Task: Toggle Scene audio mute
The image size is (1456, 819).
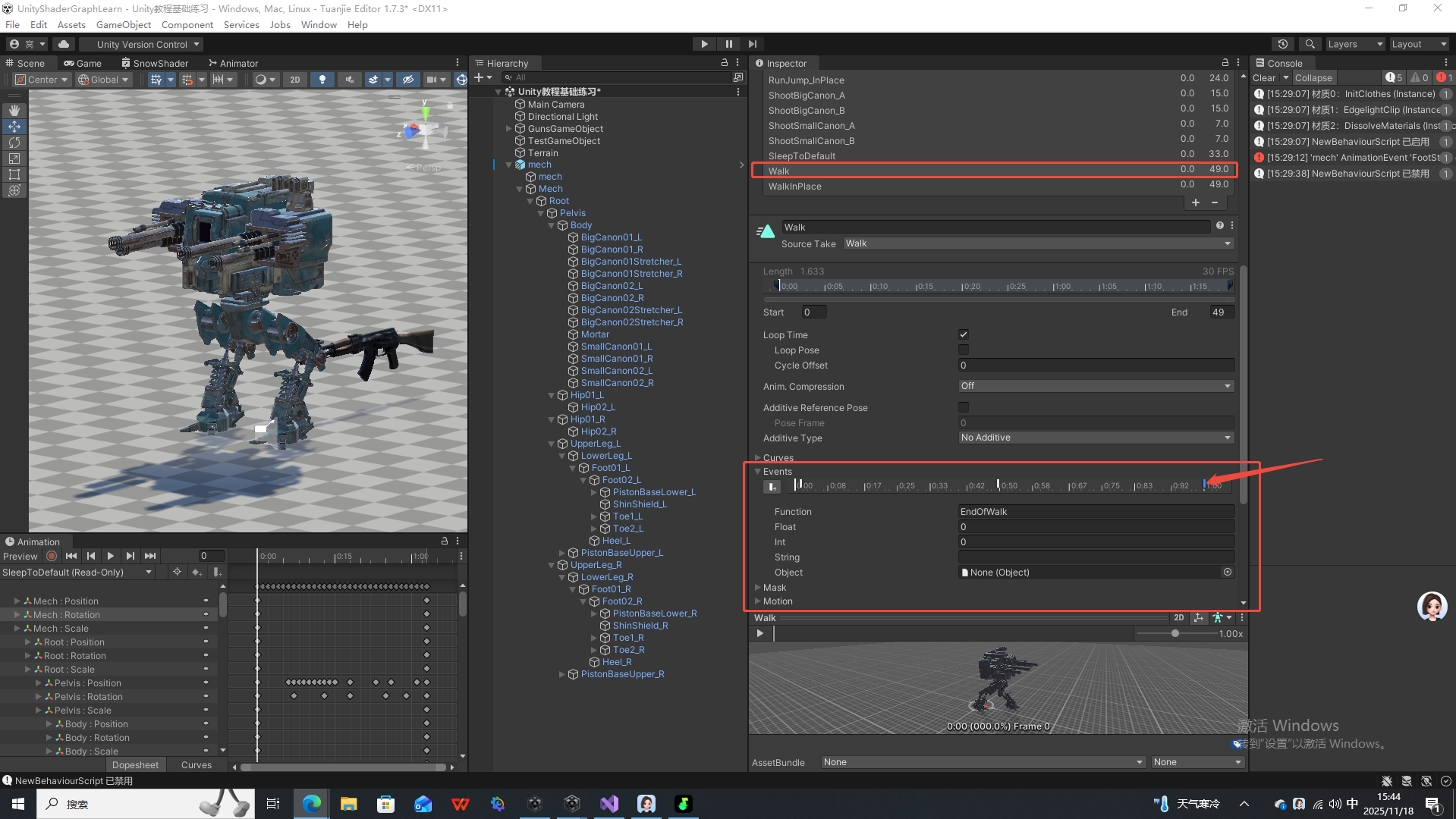Action: point(350,80)
